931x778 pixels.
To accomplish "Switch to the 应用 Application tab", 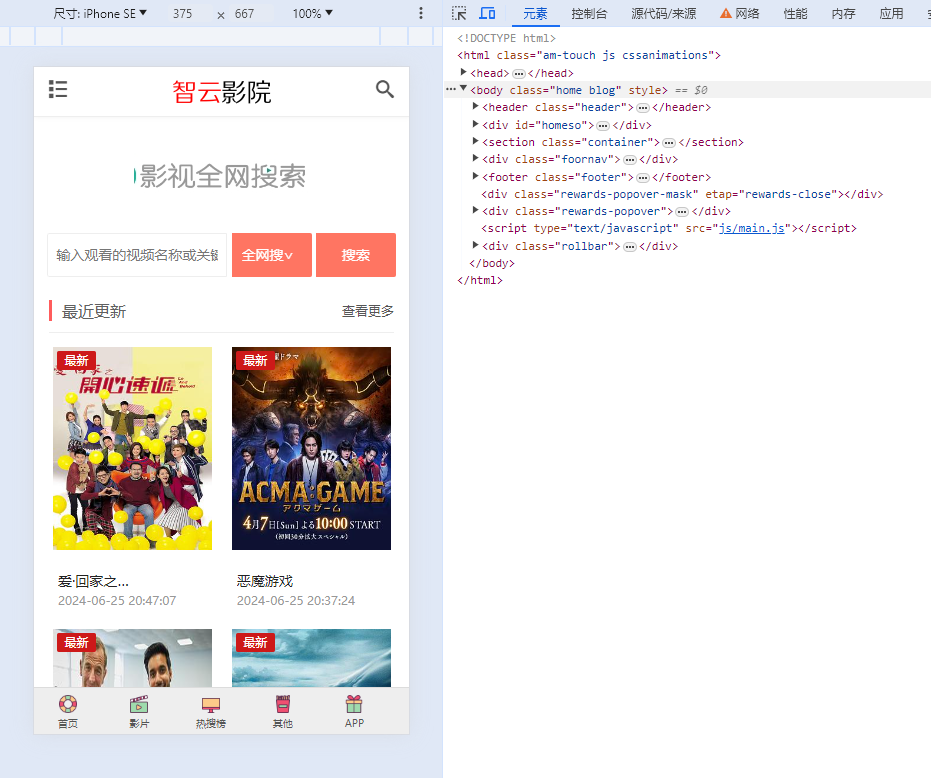I will pyautogui.click(x=891, y=14).
